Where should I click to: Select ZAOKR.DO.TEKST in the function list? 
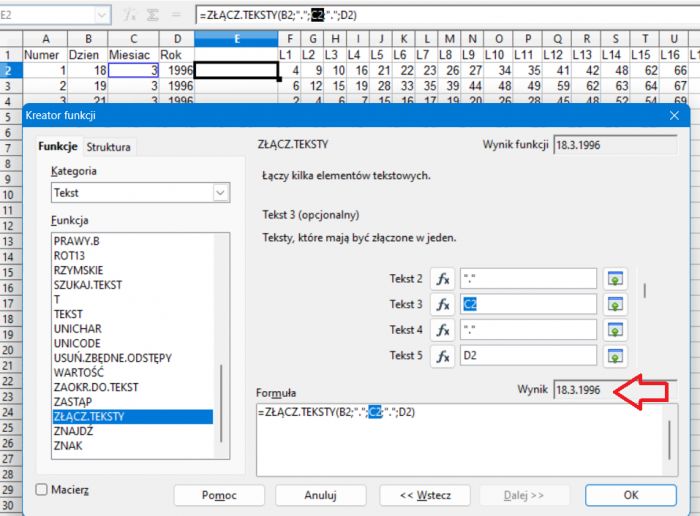coord(133,387)
